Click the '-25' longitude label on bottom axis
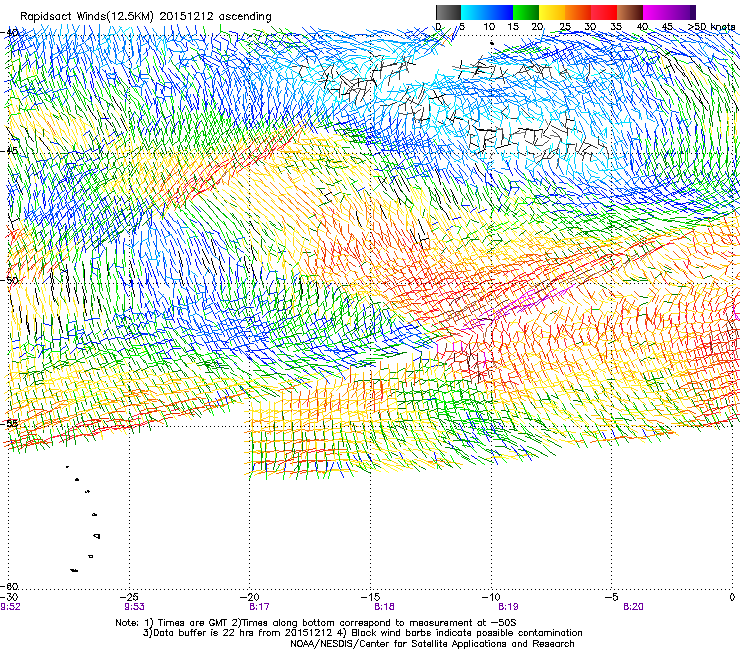The height and width of the screenshot is (650, 740). coord(130,597)
